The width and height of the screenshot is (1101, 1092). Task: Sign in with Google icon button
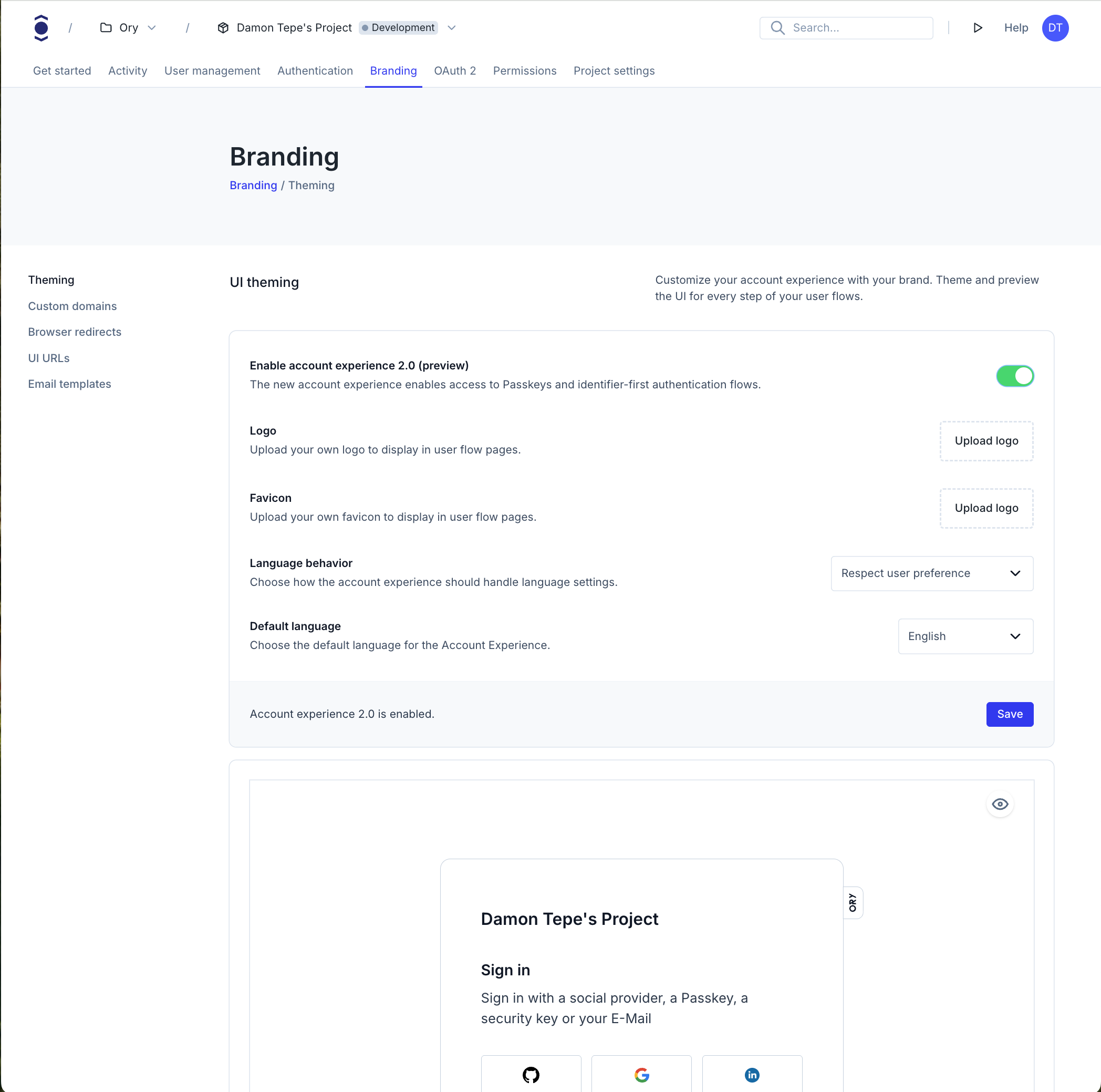(x=641, y=1074)
